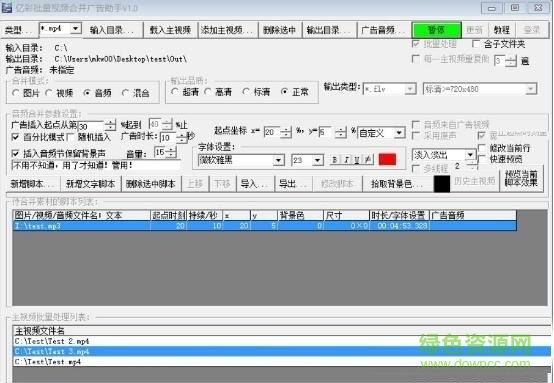Screen dimensions: 554x383
Task: Adjust the ad insert start point stepper
Action: [x=111, y=125]
